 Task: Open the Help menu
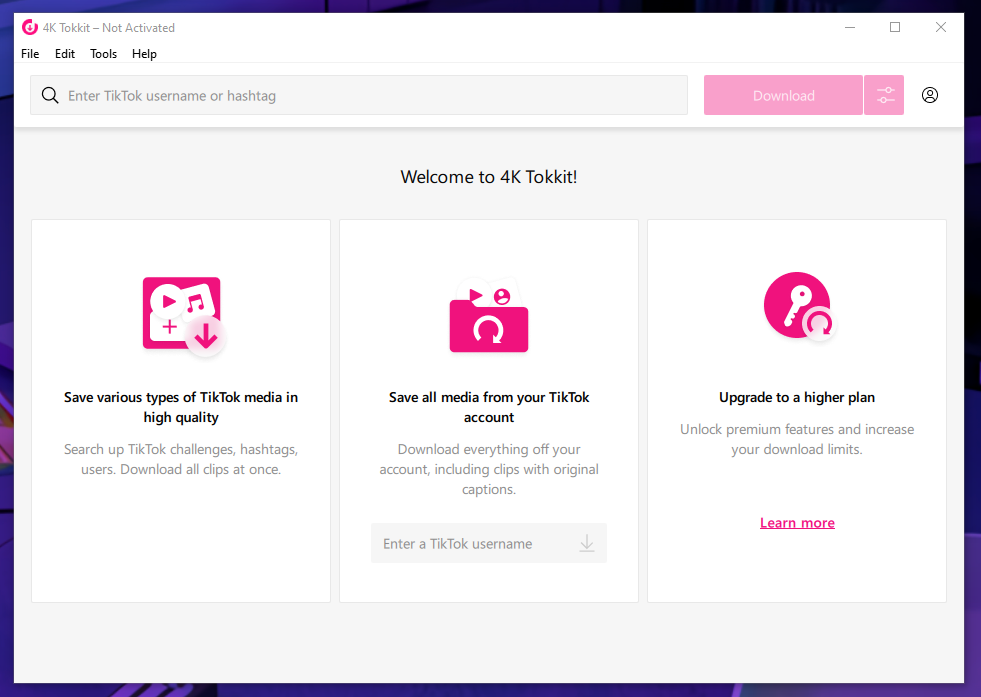(x=145, y=54)
